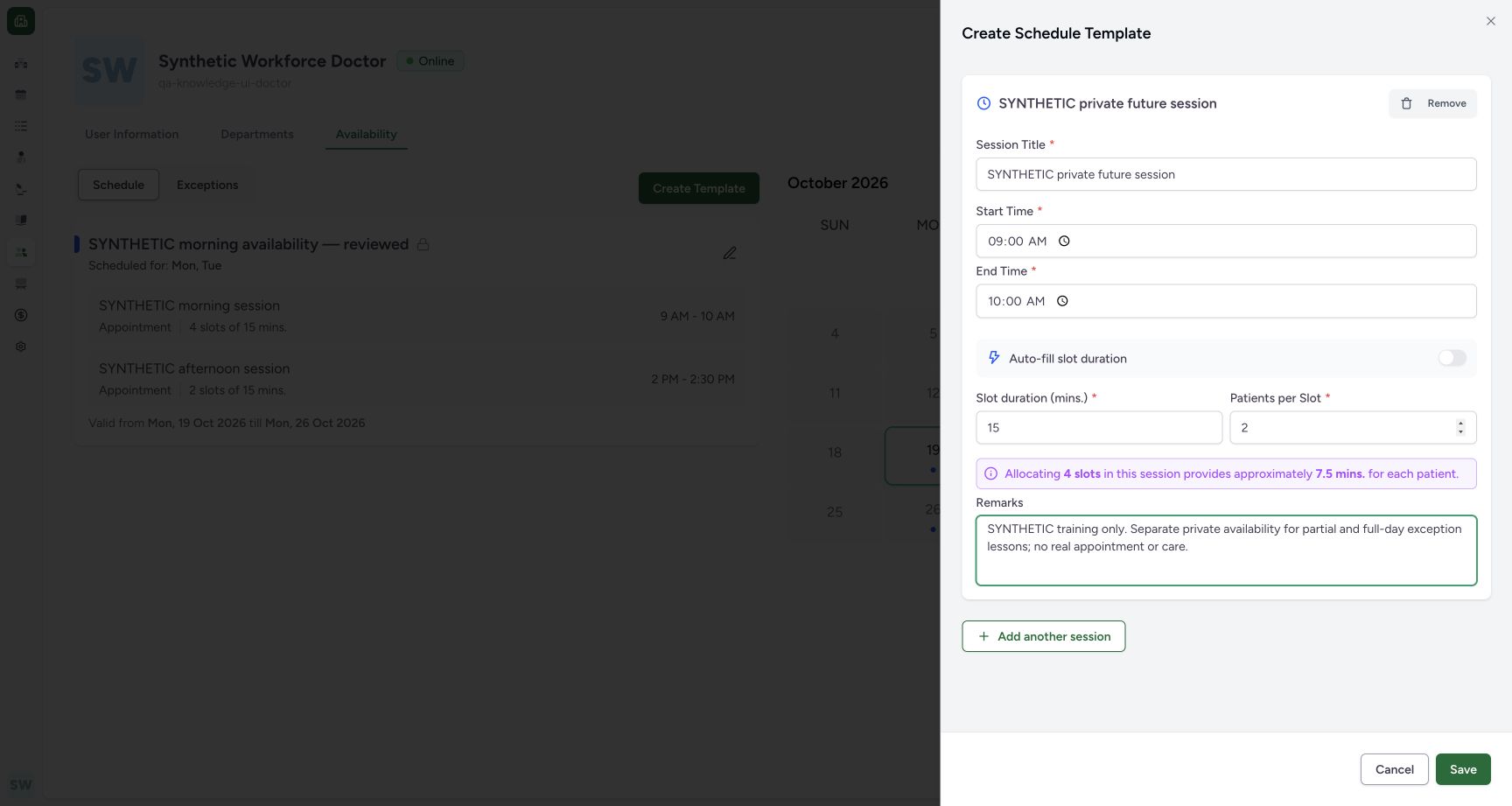Select the Schedule sub-tab
The image size is (1512, 806).
[x=118, y=185]
